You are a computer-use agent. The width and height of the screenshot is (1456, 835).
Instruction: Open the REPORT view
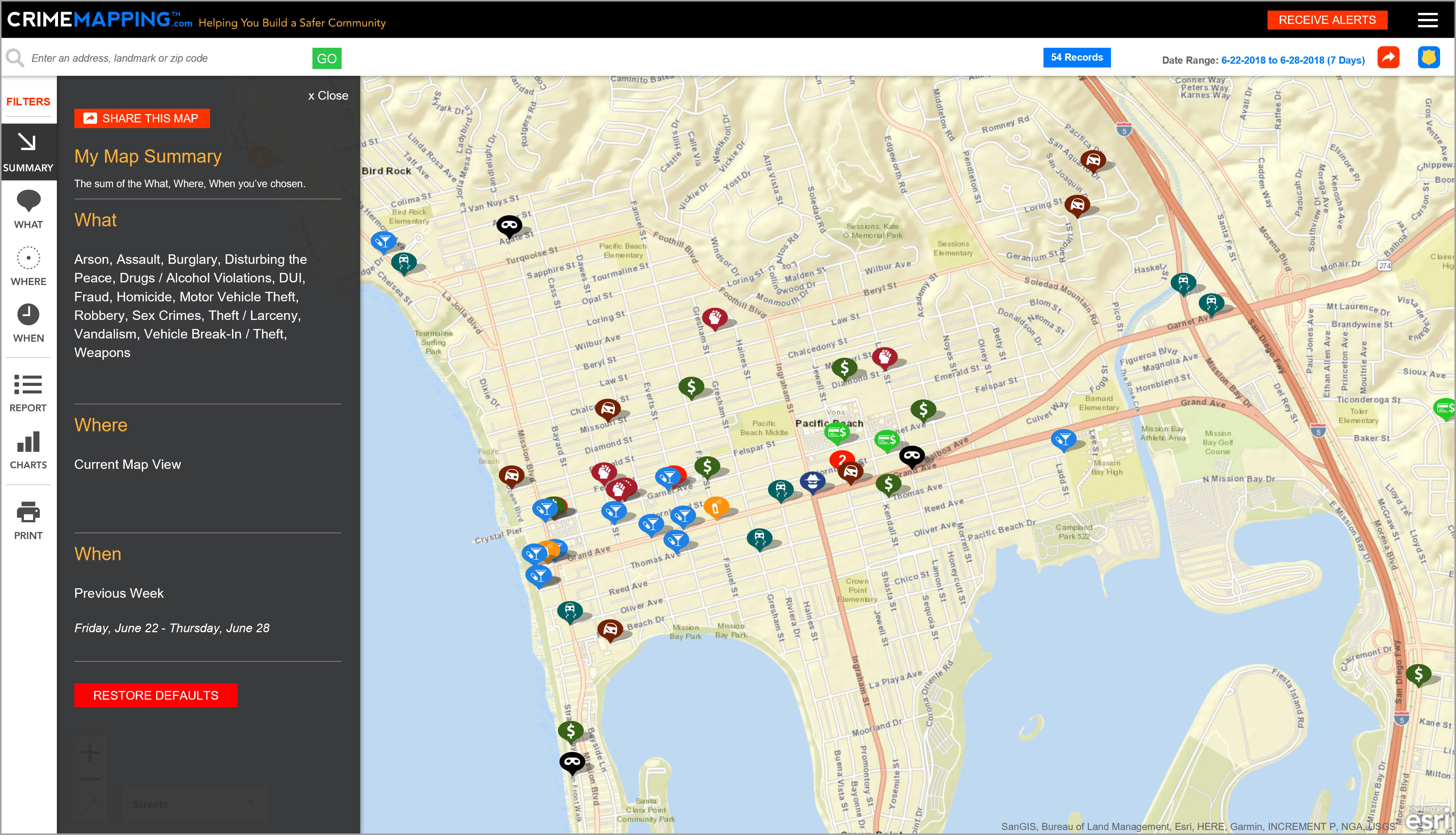pyautogui.click(x=28, y=393)
